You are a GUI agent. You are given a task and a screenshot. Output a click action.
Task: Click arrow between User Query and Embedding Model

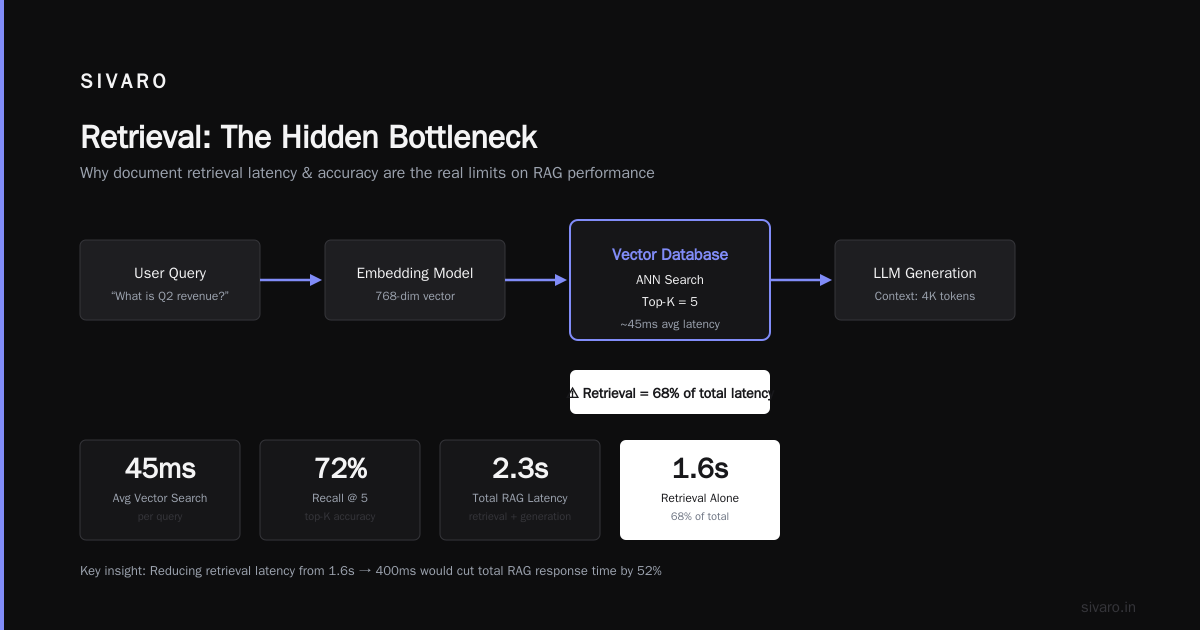click(x=291, y=280)
